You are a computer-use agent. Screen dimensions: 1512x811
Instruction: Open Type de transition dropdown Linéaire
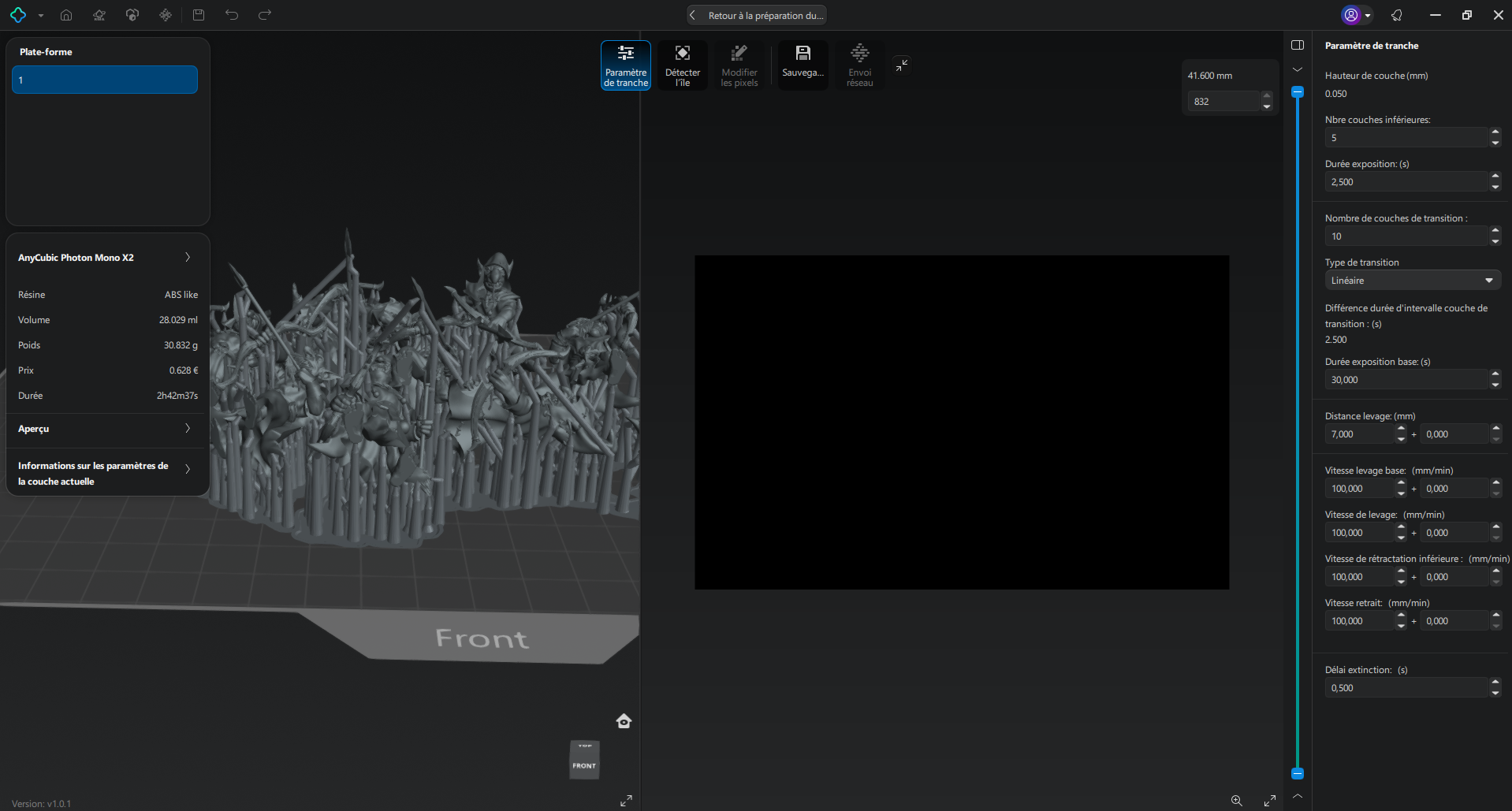(x=1412, y=281)
